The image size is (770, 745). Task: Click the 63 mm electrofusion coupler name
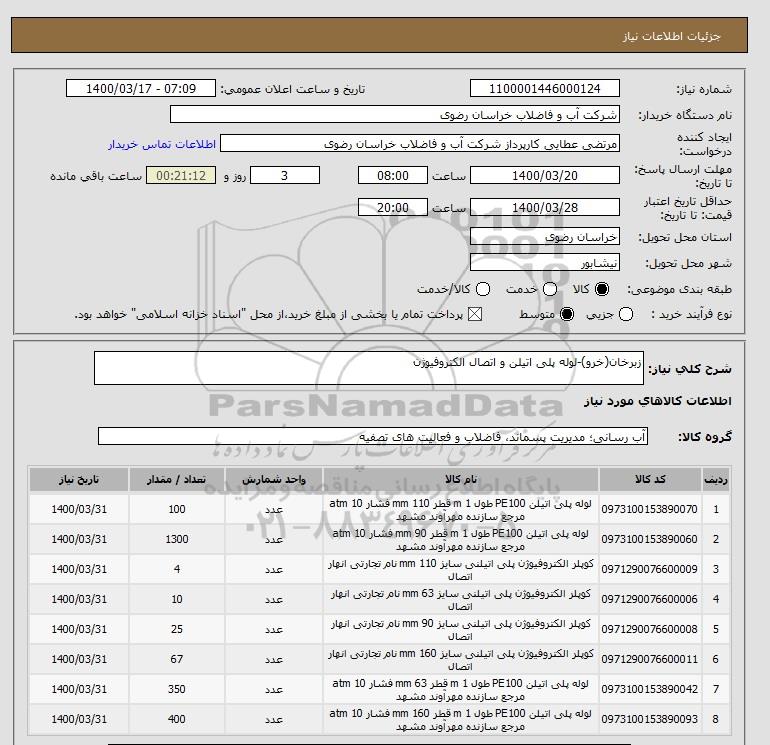461,600
